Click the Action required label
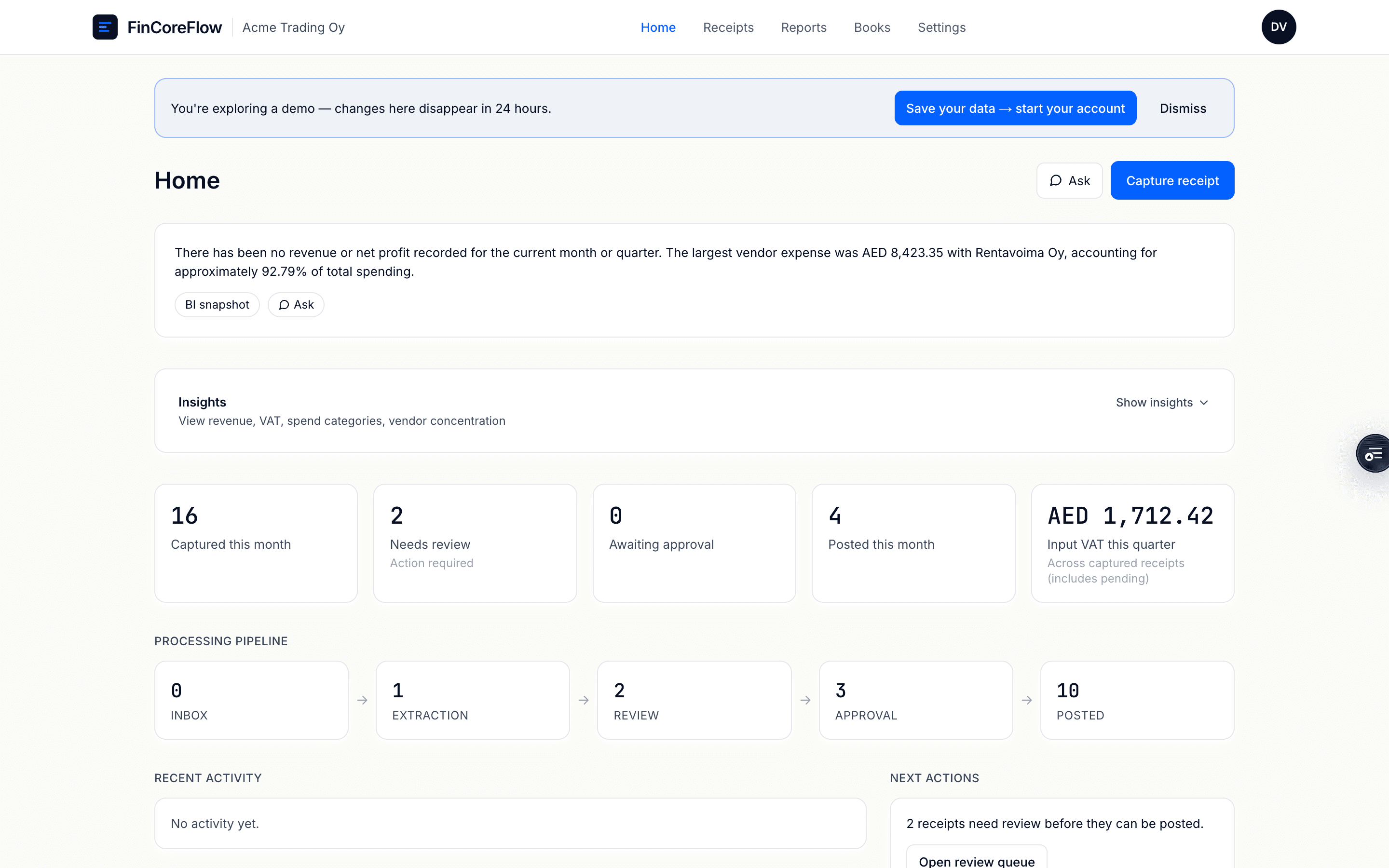The height and width of the screenshot is (868, 1389). 432,563
